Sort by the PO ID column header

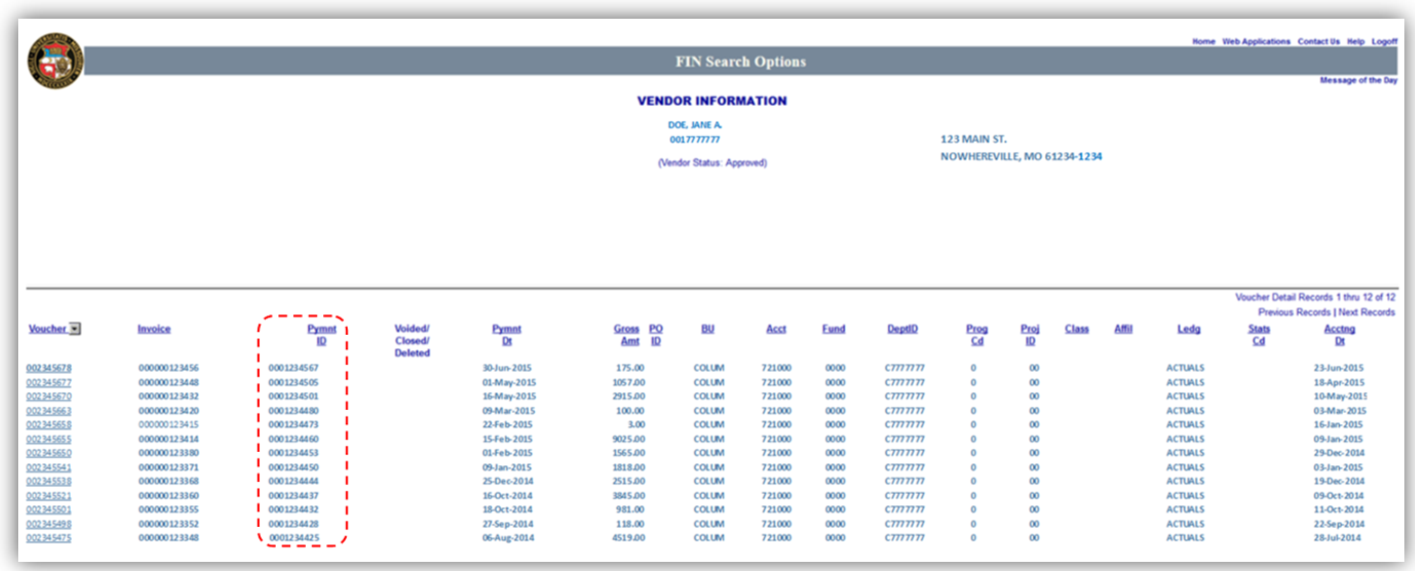point(656,335)
